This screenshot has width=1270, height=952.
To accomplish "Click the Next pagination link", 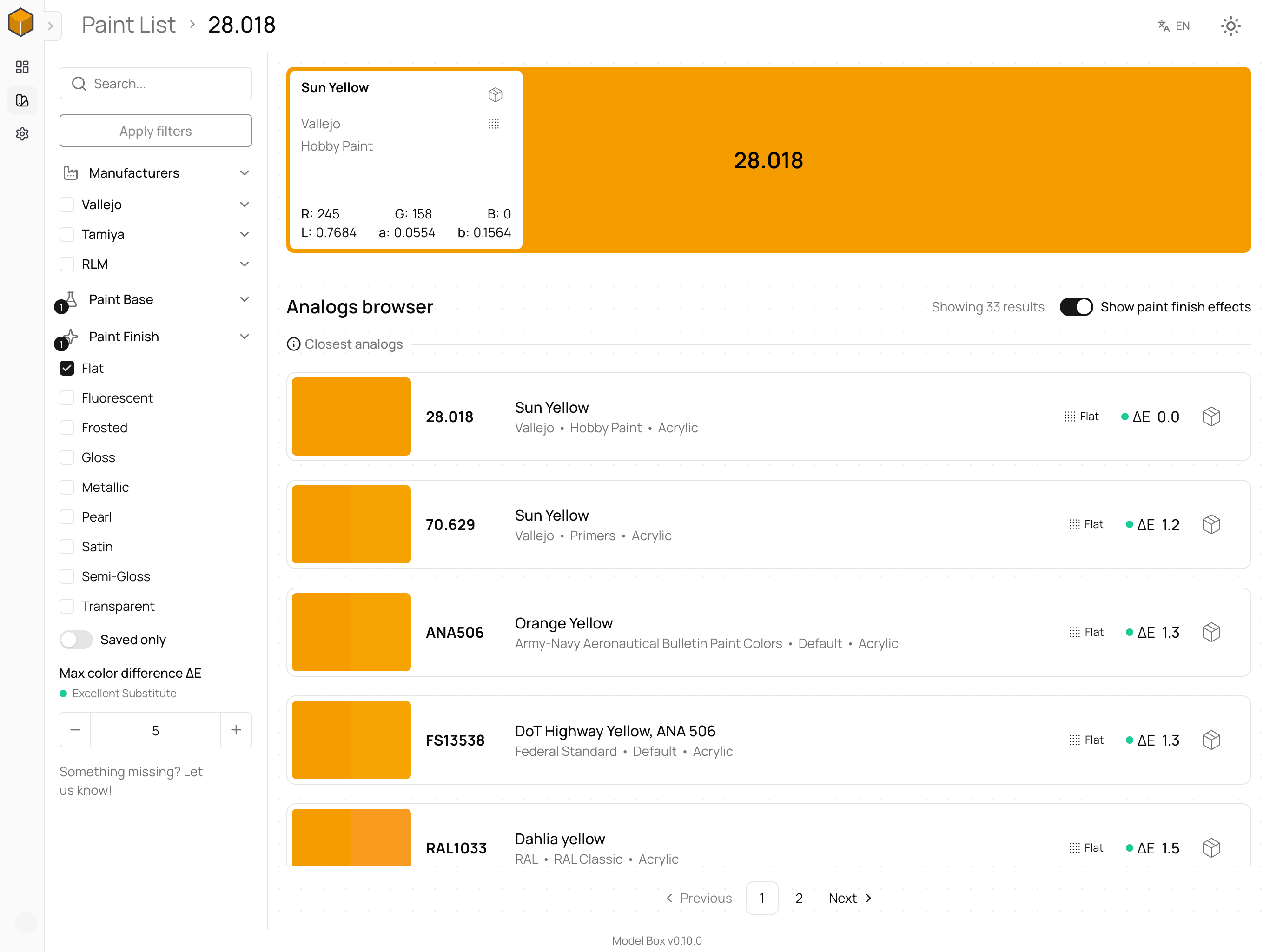I will coord(850,898).
